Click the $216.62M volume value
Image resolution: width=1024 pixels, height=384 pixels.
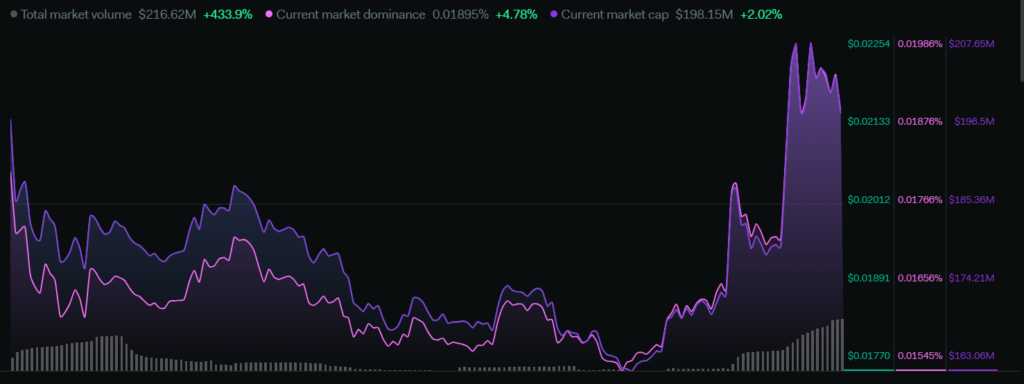tap(168, 14)
